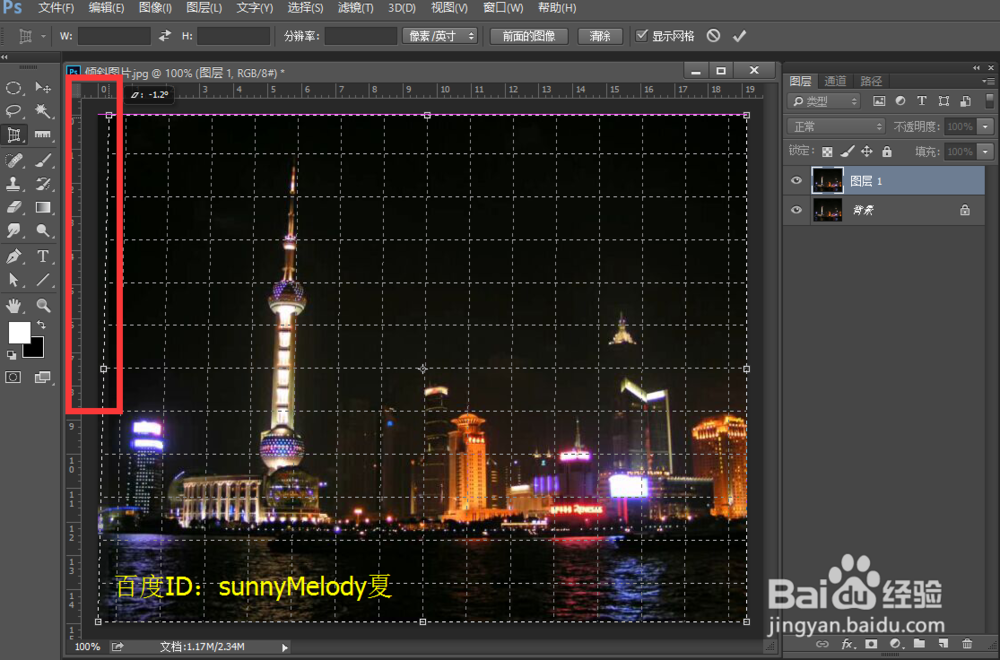Lock transparent pixels of layer
Image resolution: width=1000 pixels, height=660 pixels.
pos(827,152)
